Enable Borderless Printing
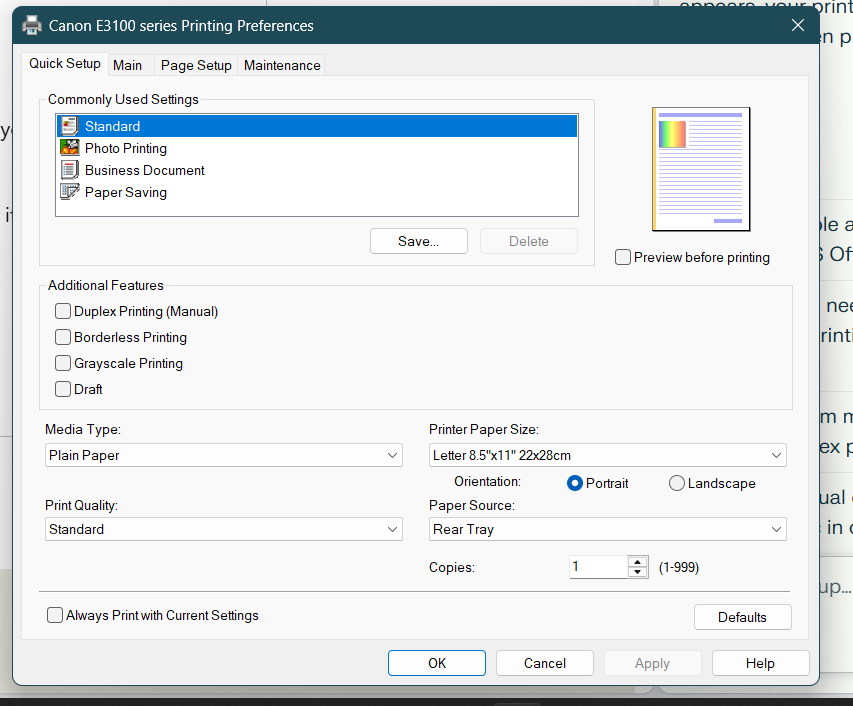Viewport: 853px width, 706px height. pyautogui.click(x=63, y=337)
